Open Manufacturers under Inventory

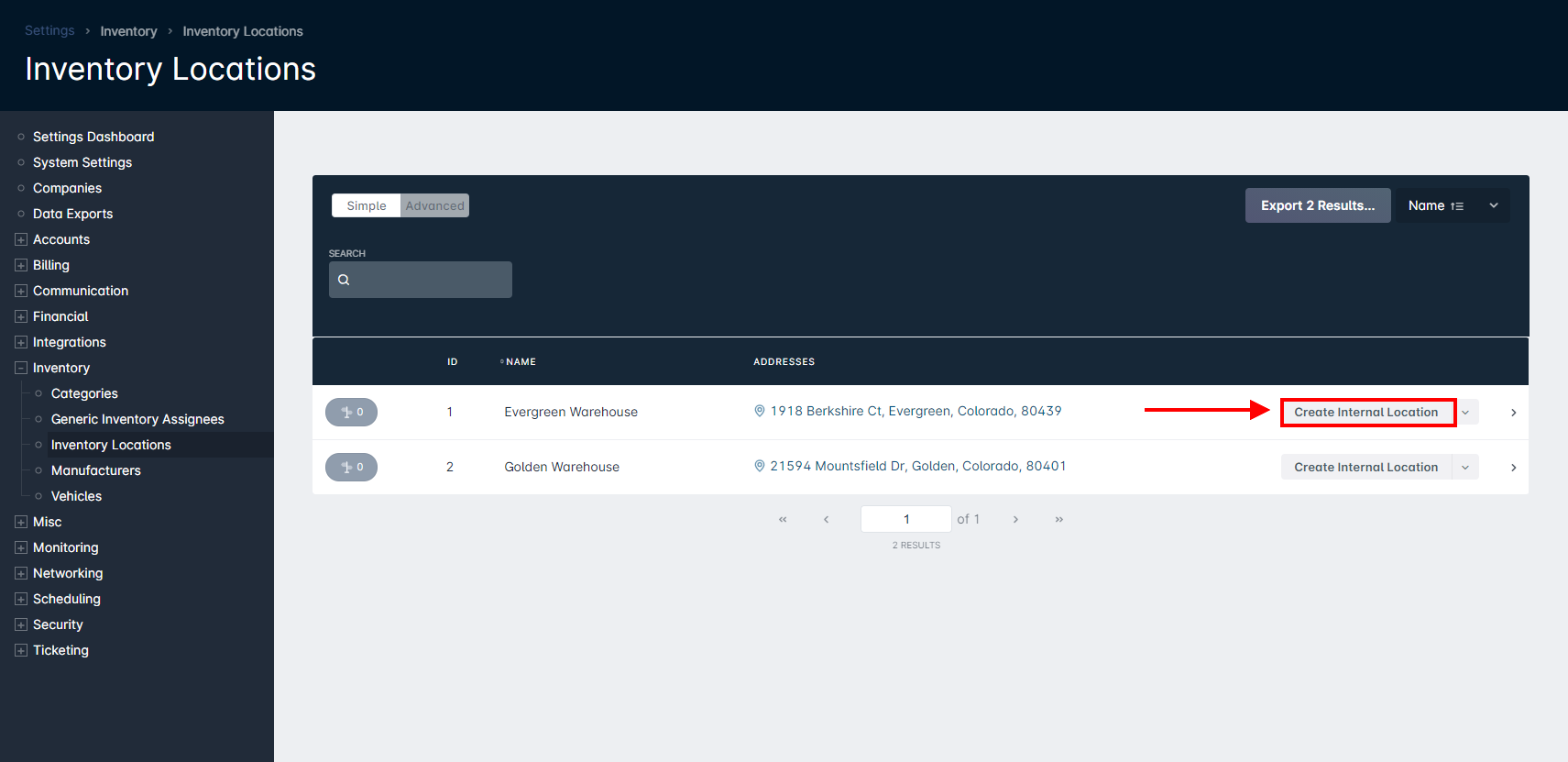click(96, 470)
